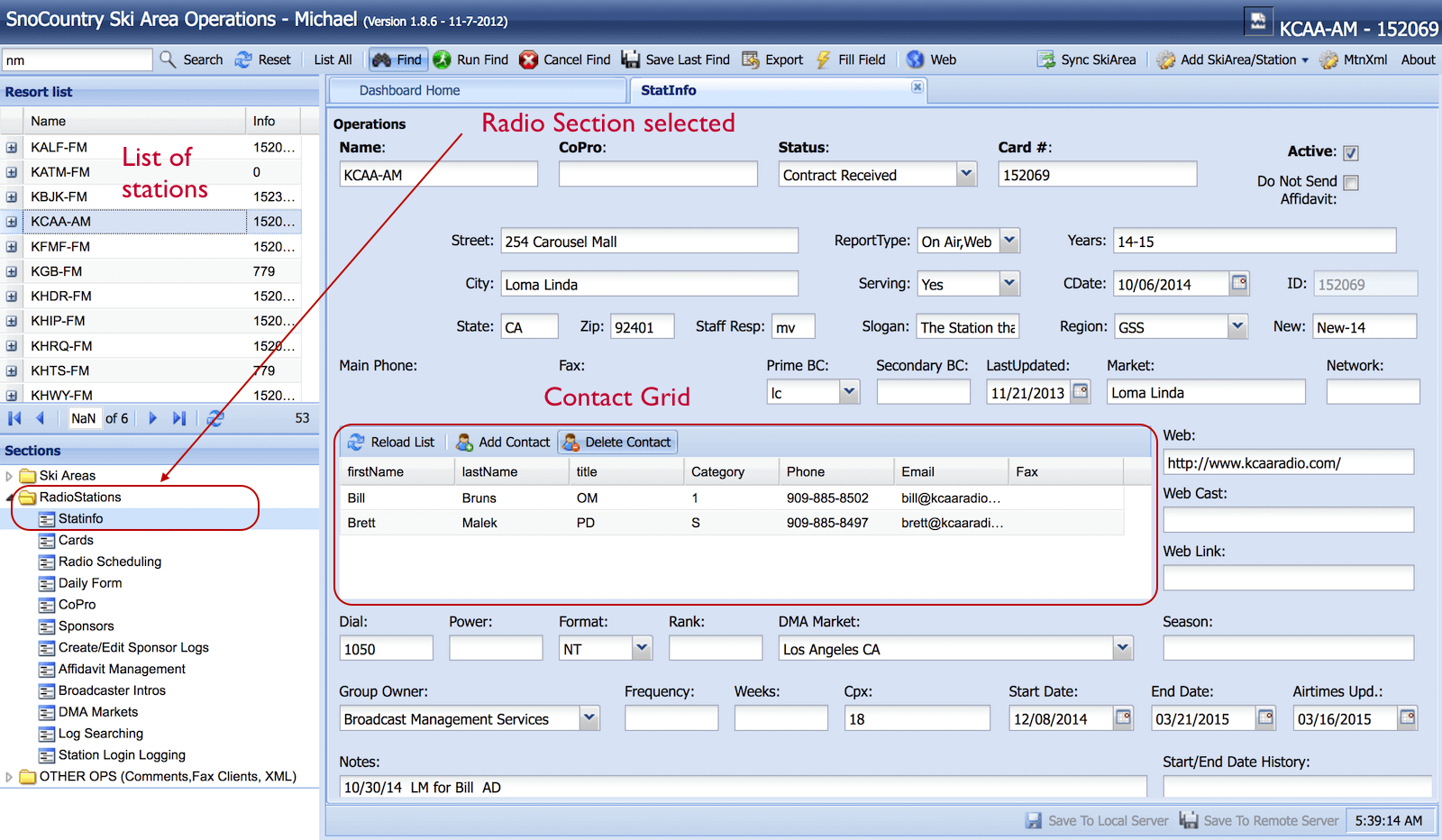Screen dimensions: 1442x840
Task: Uncheck the Active checkbox
Action: (x=1350, y=153)
